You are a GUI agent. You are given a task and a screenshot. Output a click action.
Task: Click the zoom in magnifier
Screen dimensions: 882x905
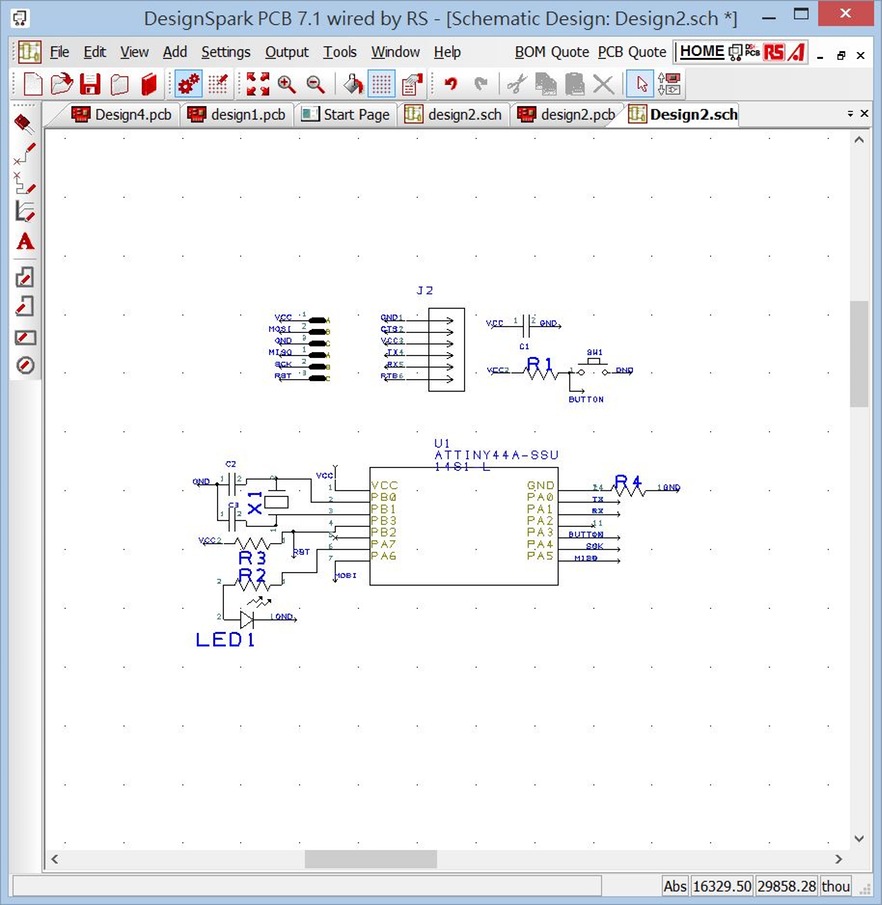[x=286, y=84]
